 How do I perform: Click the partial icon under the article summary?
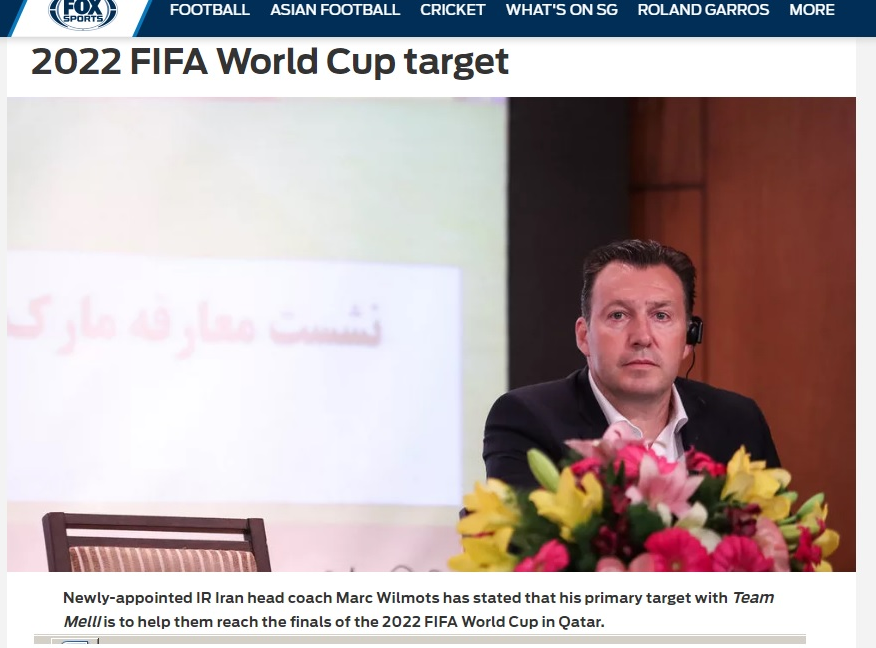click(x=75, y=643)
